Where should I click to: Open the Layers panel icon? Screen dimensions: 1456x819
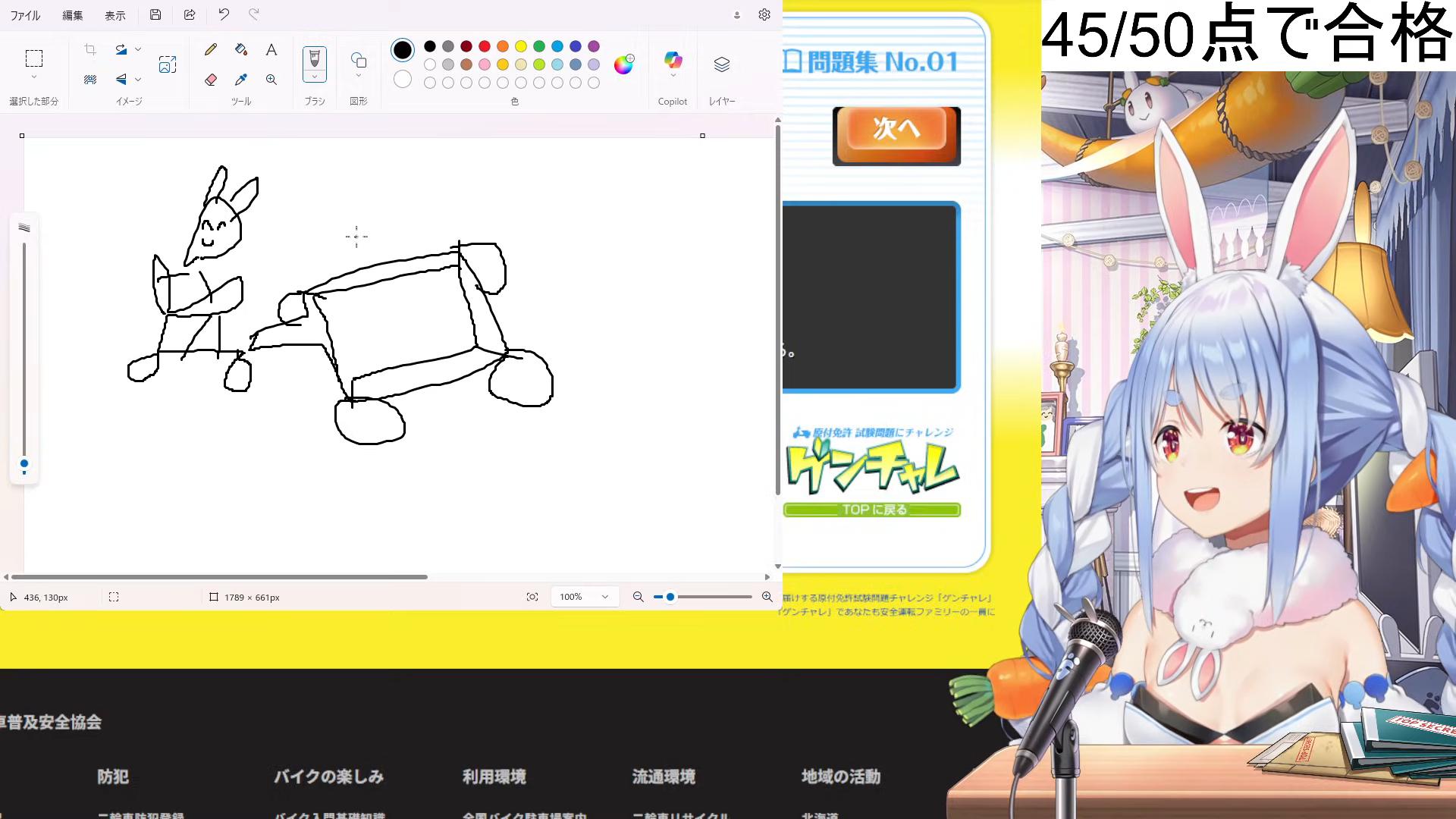tap(721, 64)
